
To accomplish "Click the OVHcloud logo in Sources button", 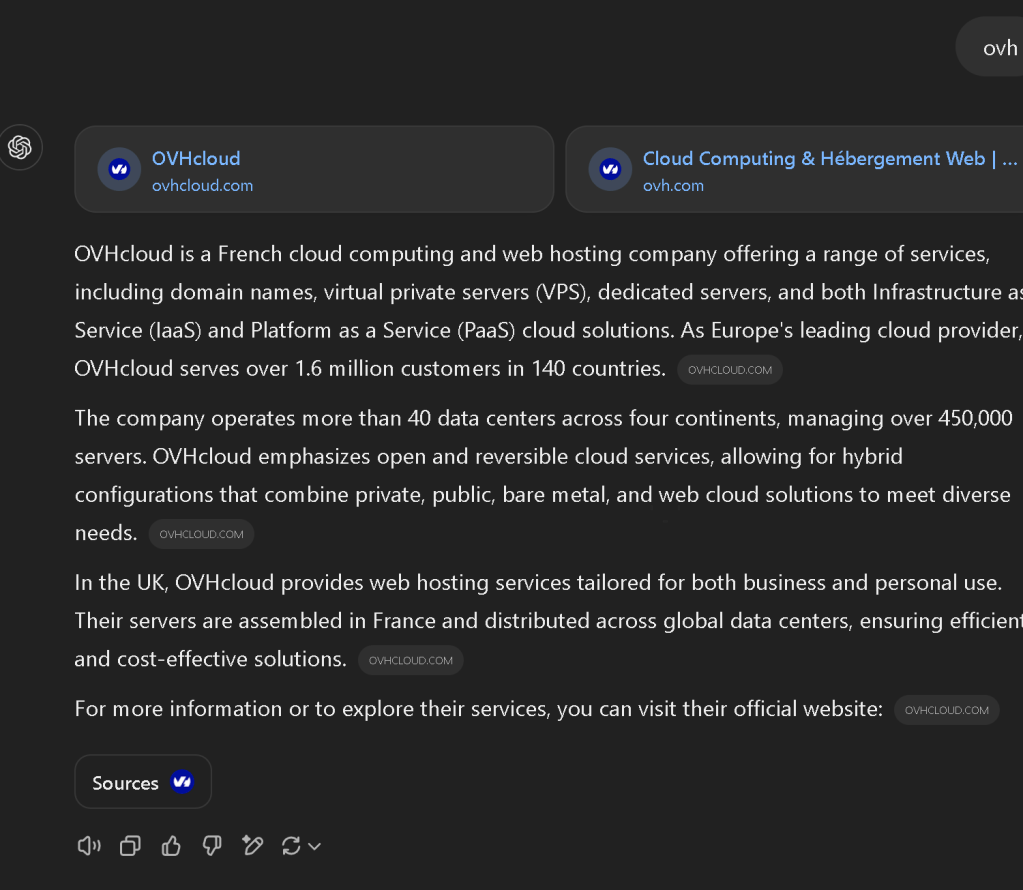I will (182, 782).
